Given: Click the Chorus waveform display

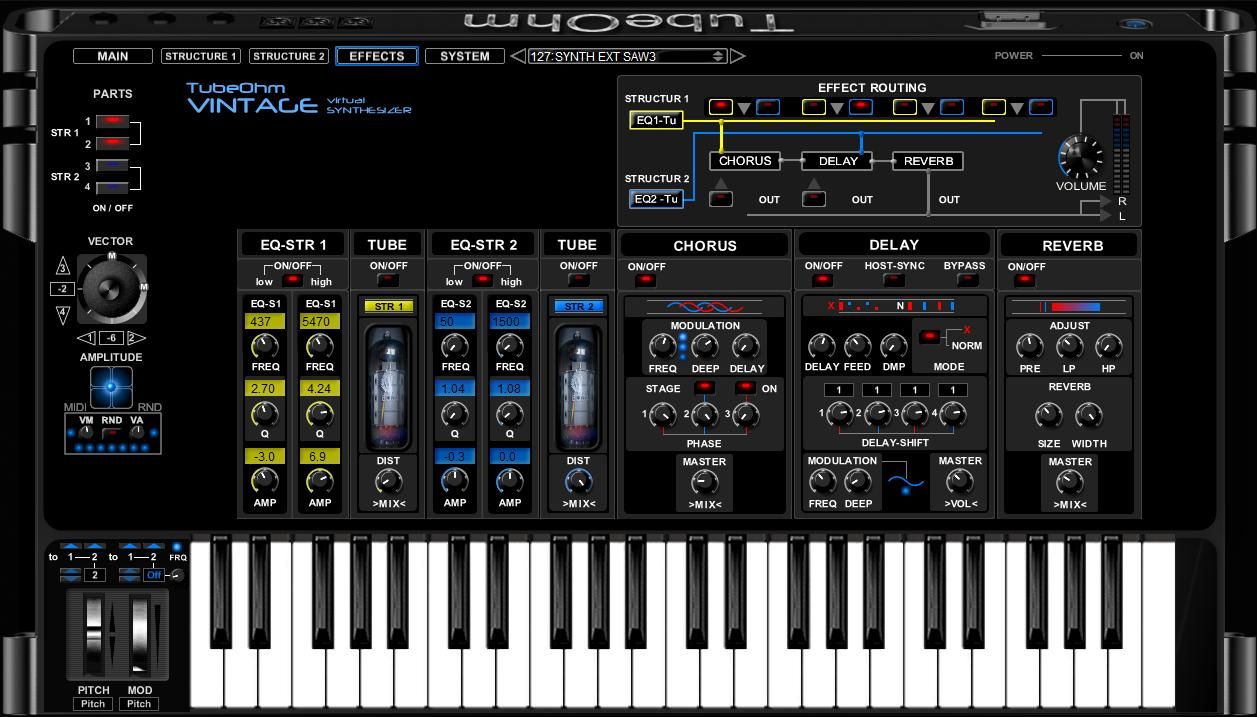Looking at the screenshot, I should tap(705, 307).
